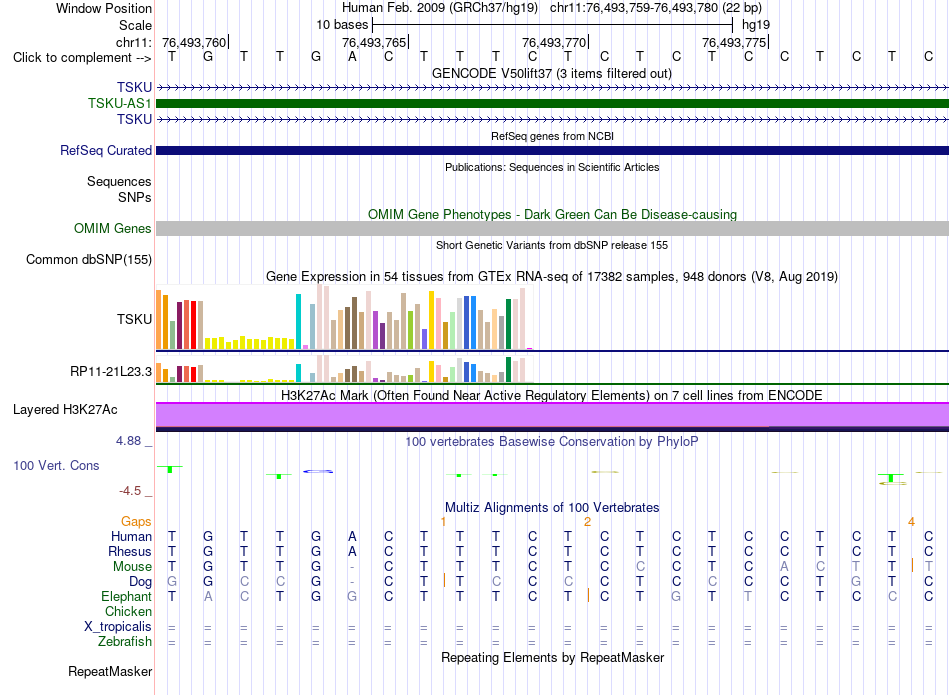Screen dimensions: 950x695
Task: Click the orange gap marker numbered 2
Action: click(x=587, y=522)
